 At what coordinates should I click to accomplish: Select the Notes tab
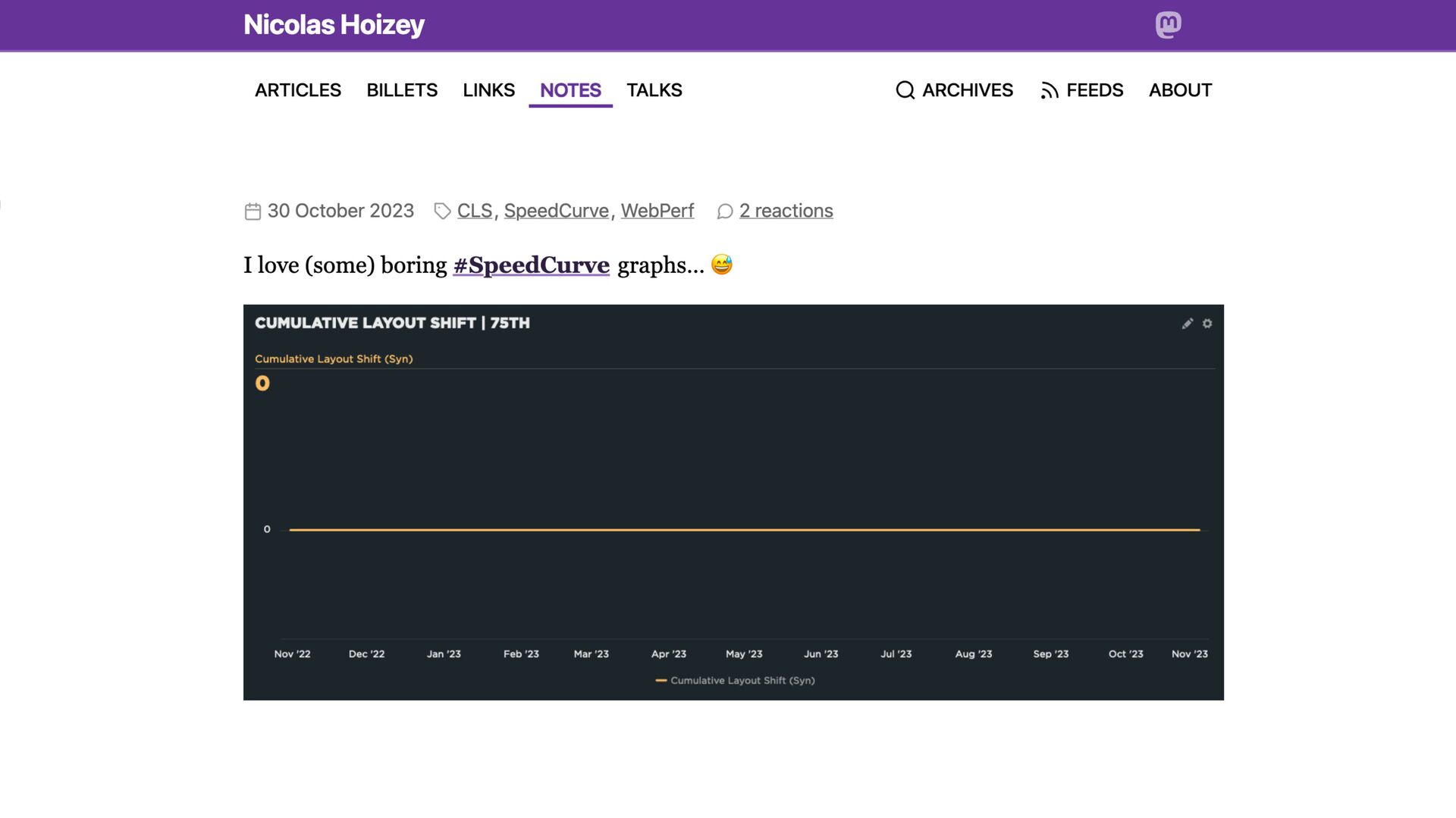tap(570, 90)
